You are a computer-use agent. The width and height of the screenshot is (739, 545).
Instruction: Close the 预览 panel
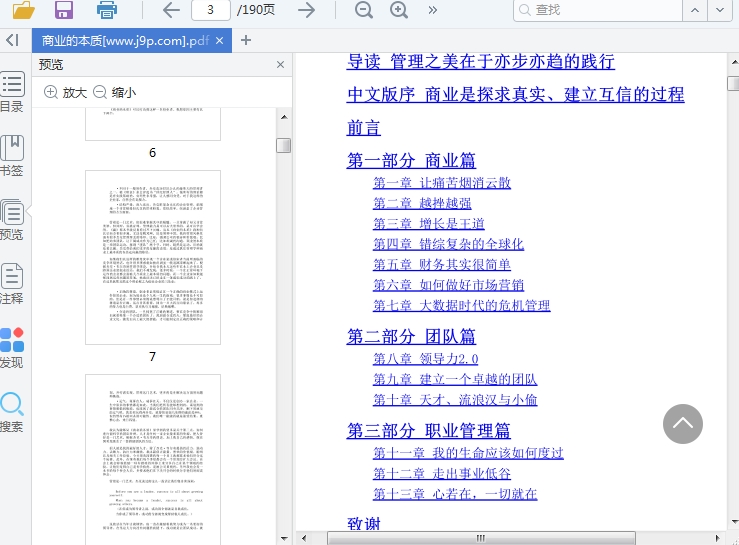[x=280, y=65]
